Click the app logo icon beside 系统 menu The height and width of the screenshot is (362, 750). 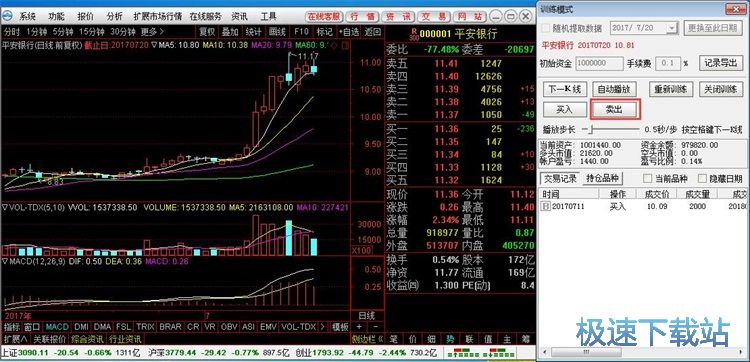(x=7, y=16)
